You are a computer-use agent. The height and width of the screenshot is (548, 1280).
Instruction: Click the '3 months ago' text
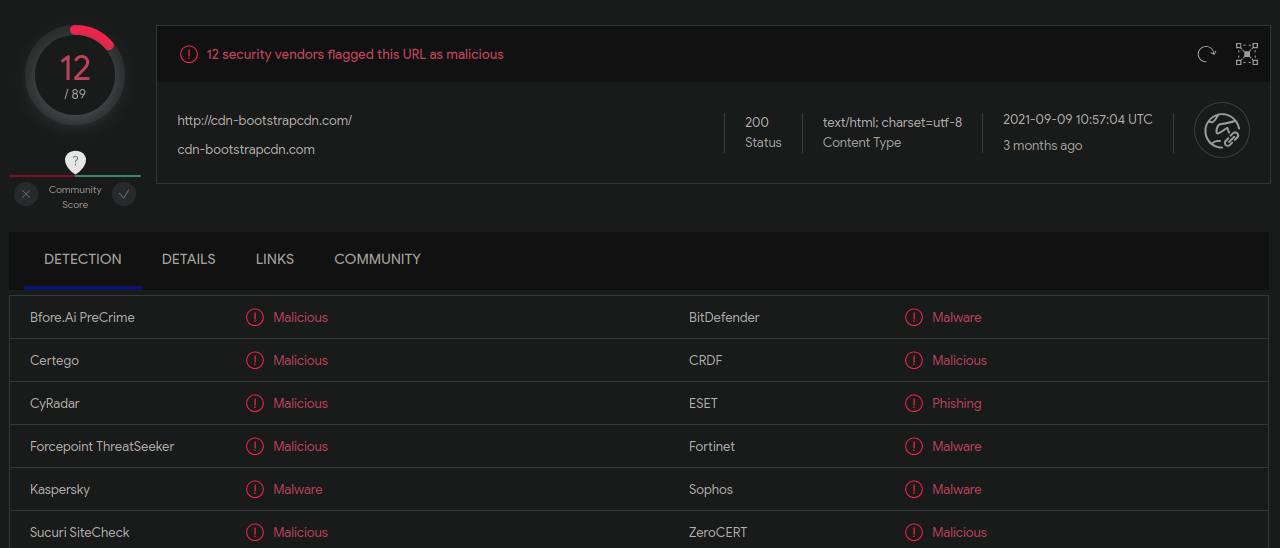click(1043, 145)
